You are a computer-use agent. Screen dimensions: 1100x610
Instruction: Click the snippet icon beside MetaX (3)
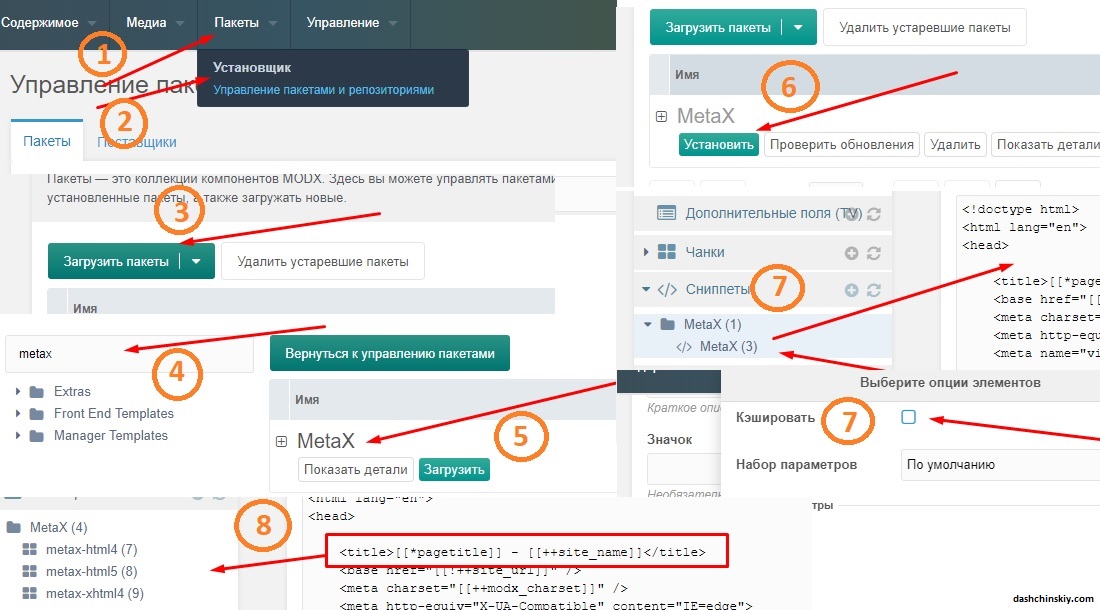point(685,345)
